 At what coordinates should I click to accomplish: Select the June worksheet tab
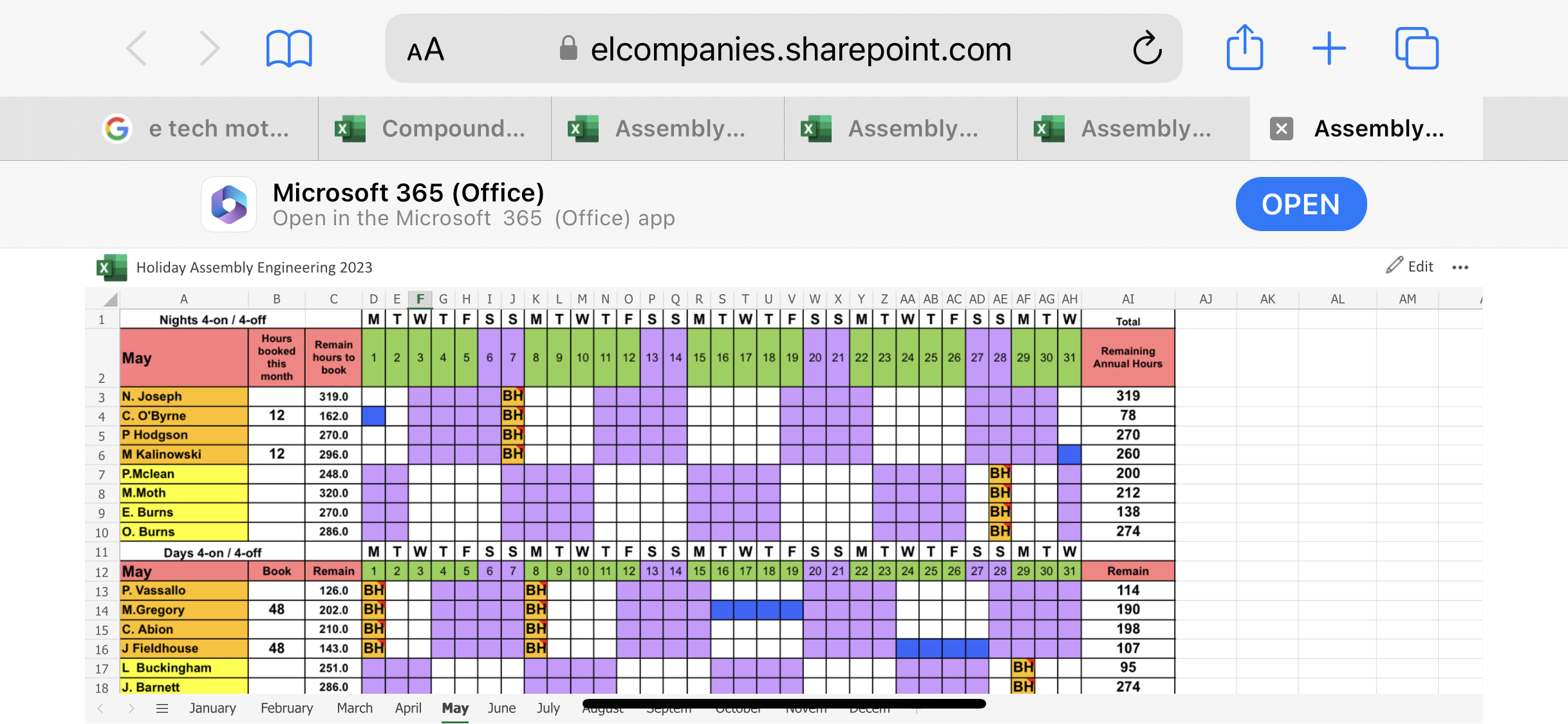coord(501,708)
